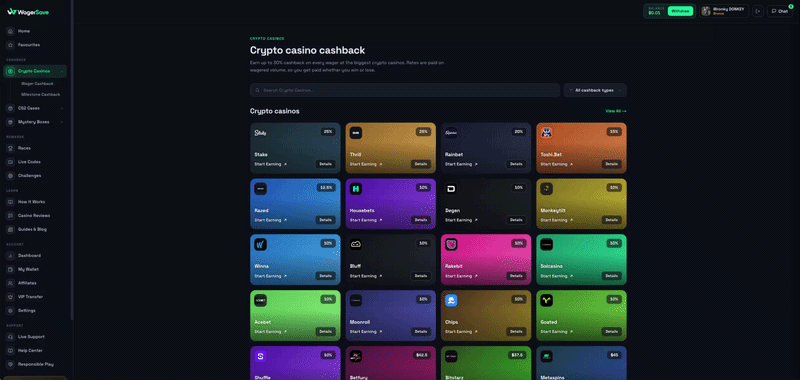This screenshot has height=380, width=800.
Task: Click Start Earning on Bluff card
Action: 366,276
